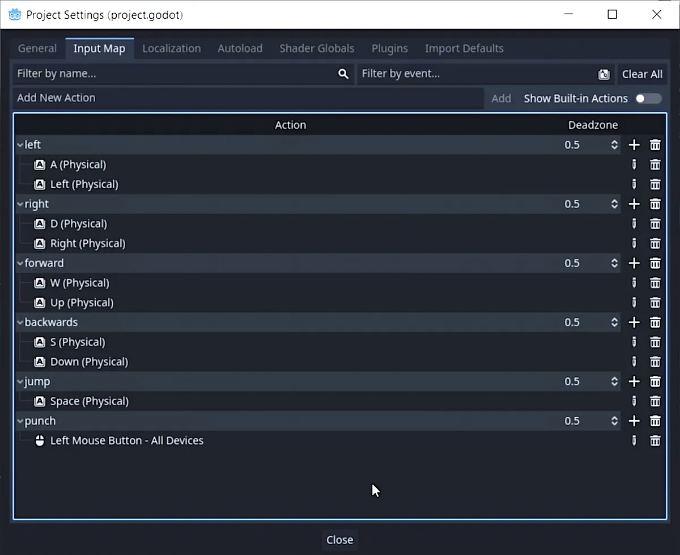Switch to the General tab
Screen dimensions: 680x555
[37, 48]
